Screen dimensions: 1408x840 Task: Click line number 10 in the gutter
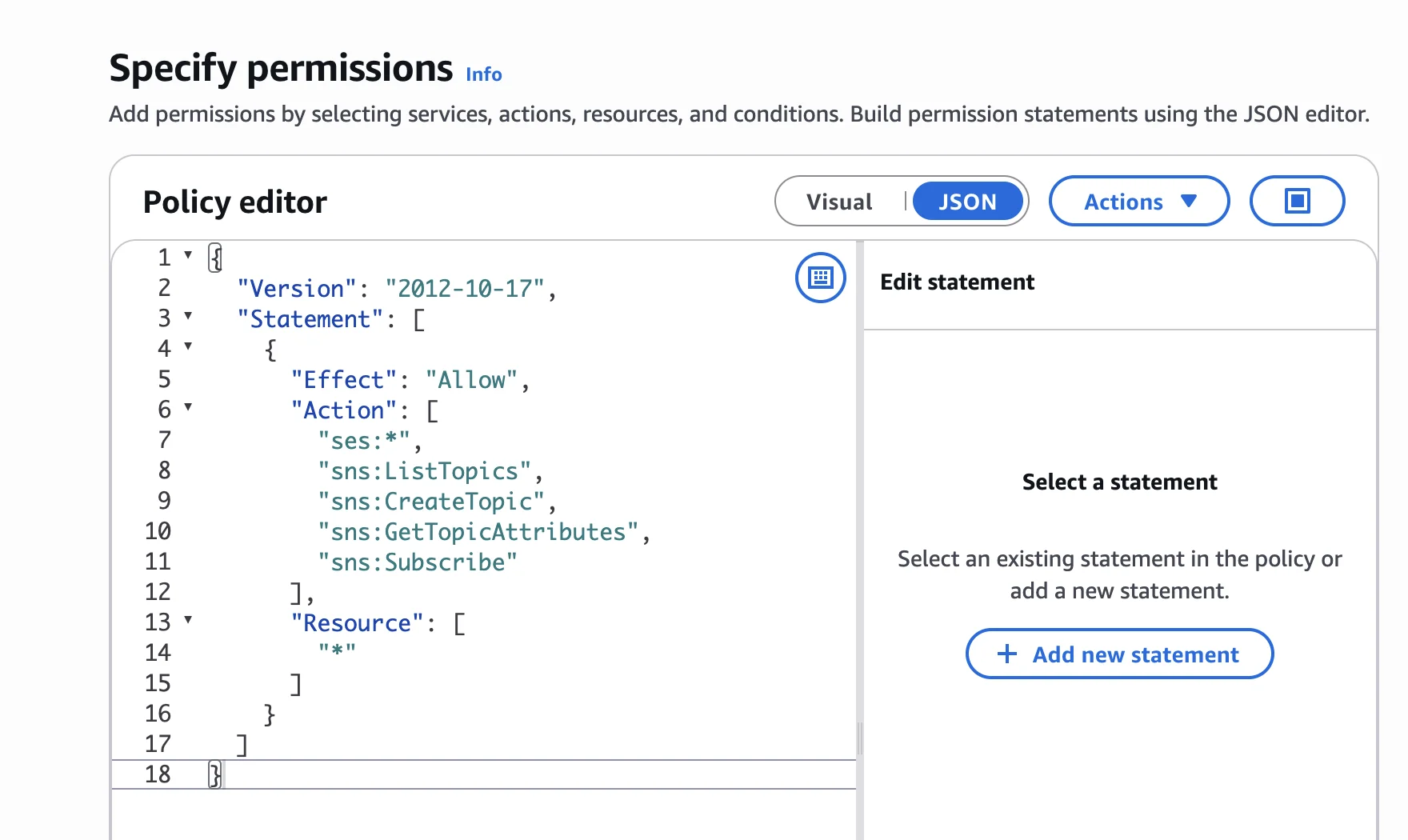(x=158, y=531)
